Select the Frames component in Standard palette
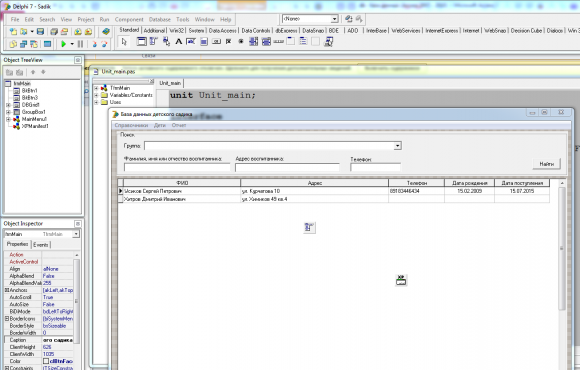 [141, 42]
